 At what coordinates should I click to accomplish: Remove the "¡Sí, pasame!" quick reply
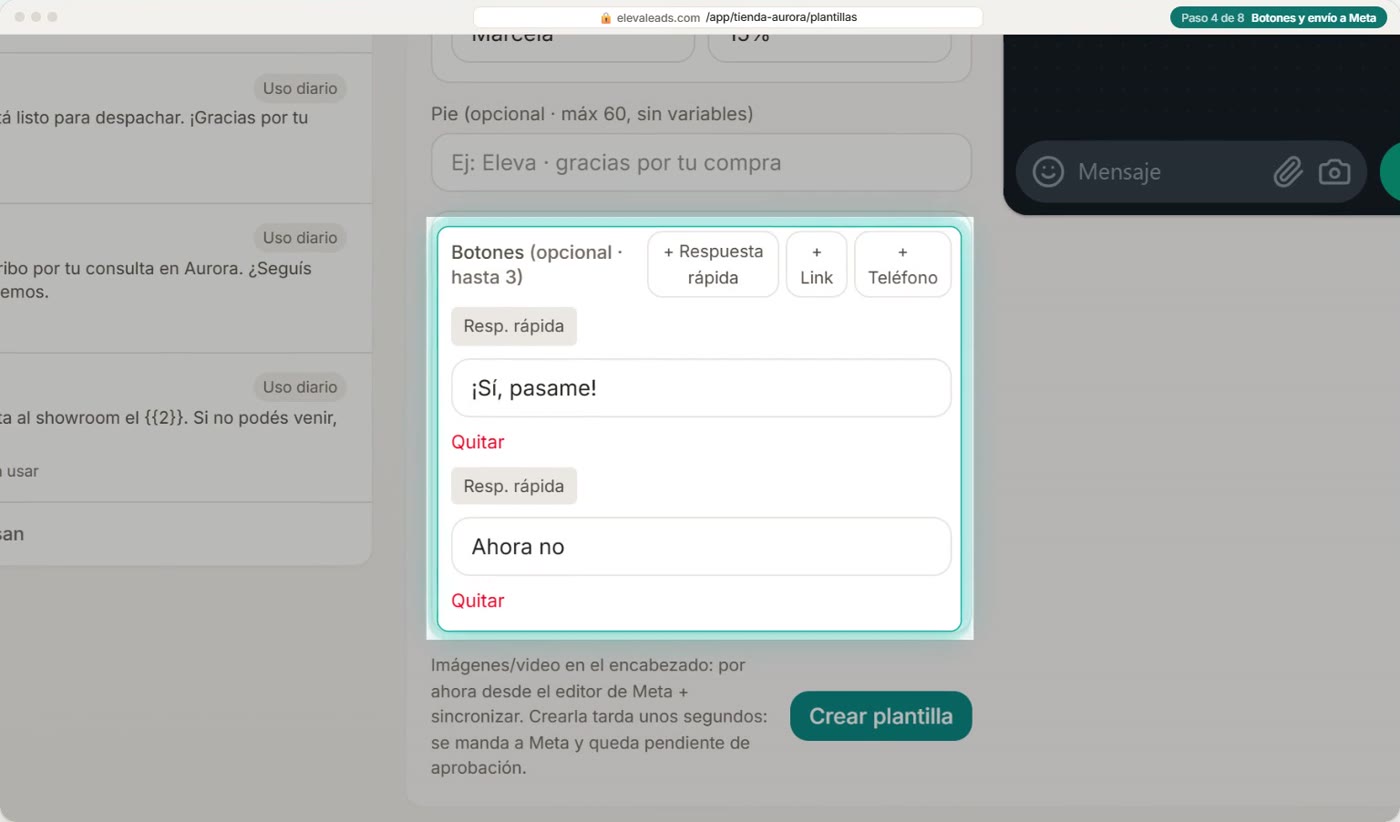point(478,442)
